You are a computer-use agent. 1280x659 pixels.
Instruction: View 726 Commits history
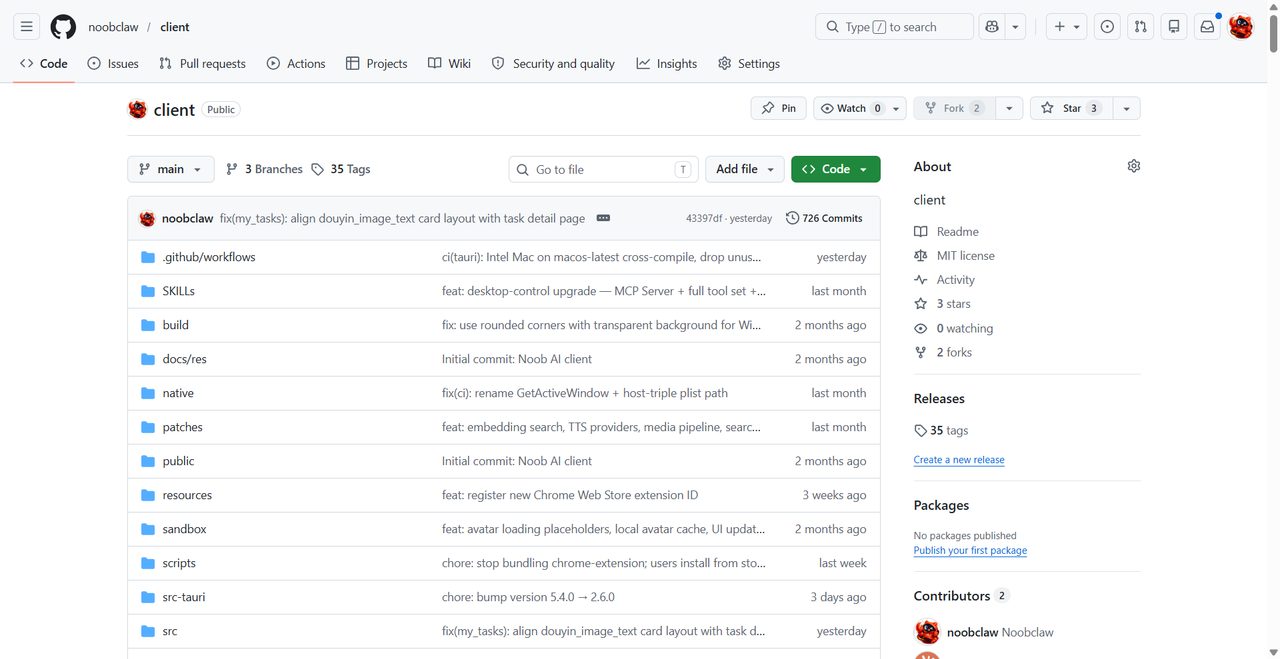point(824,218)
